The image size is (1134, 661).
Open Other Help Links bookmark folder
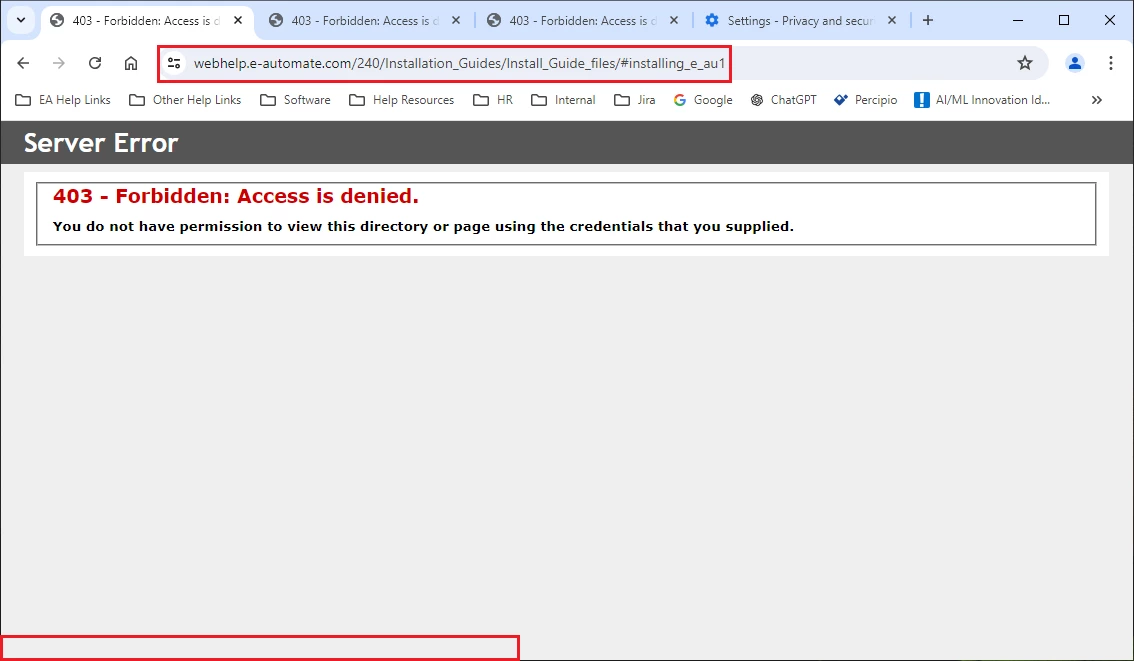click(185, 100)
